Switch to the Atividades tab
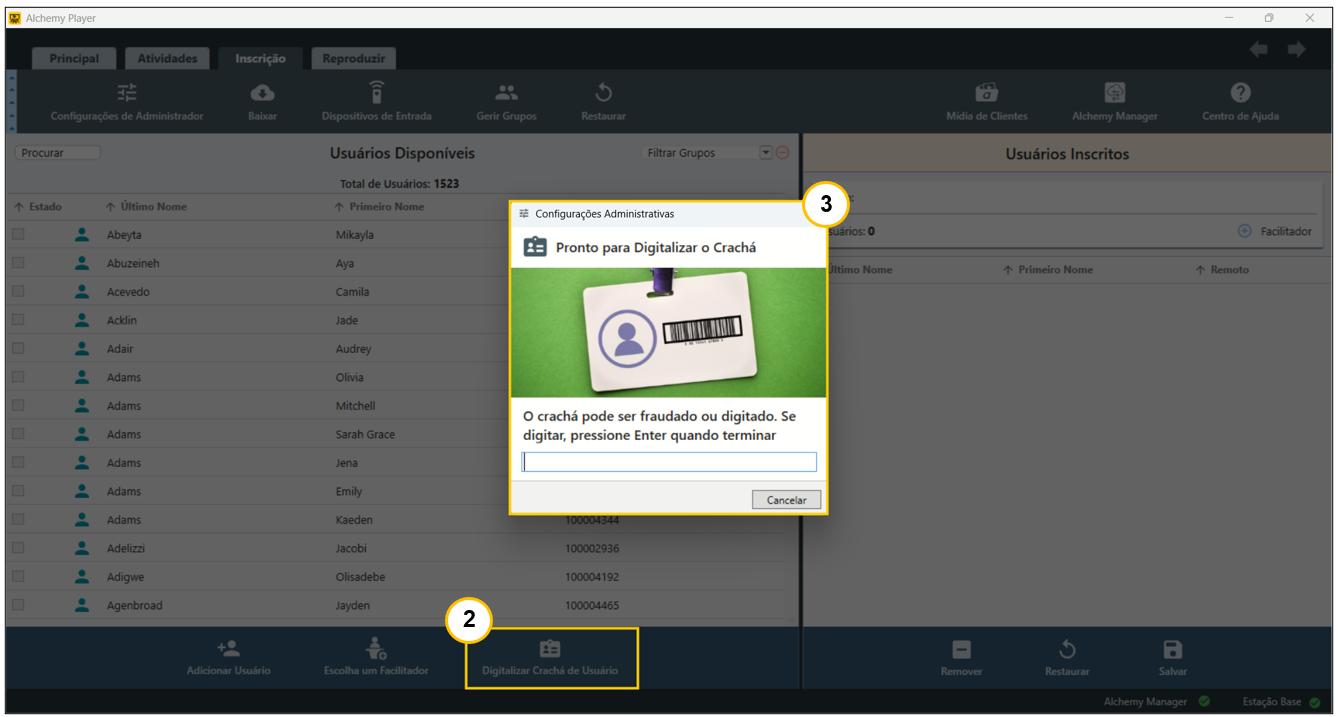 click(x=167, y=59)
